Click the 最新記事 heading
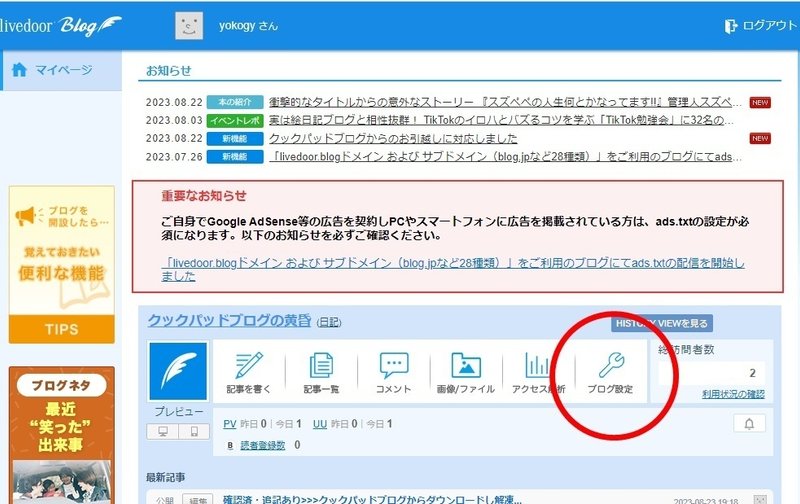 pyautogui.click(x=165, y=477)
